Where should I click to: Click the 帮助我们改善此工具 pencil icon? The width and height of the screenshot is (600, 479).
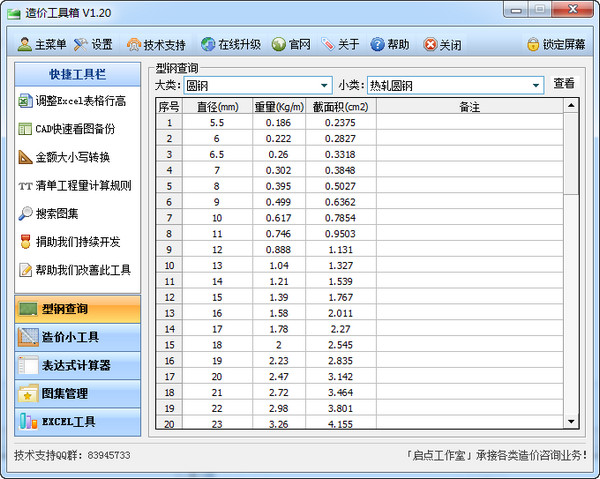click(25, 270)
